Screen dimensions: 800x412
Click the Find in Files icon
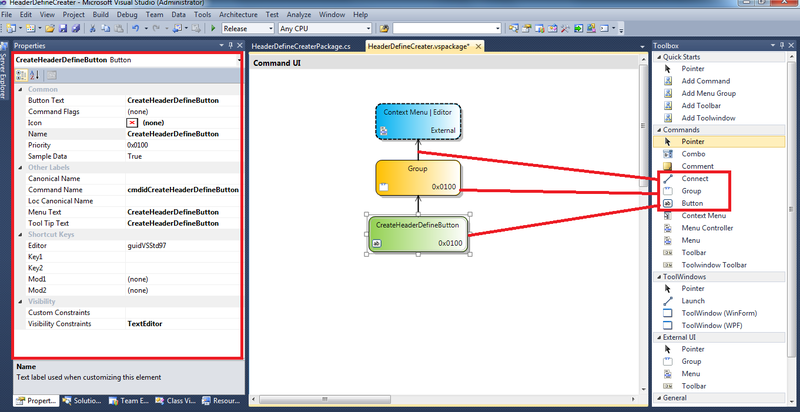384,29
